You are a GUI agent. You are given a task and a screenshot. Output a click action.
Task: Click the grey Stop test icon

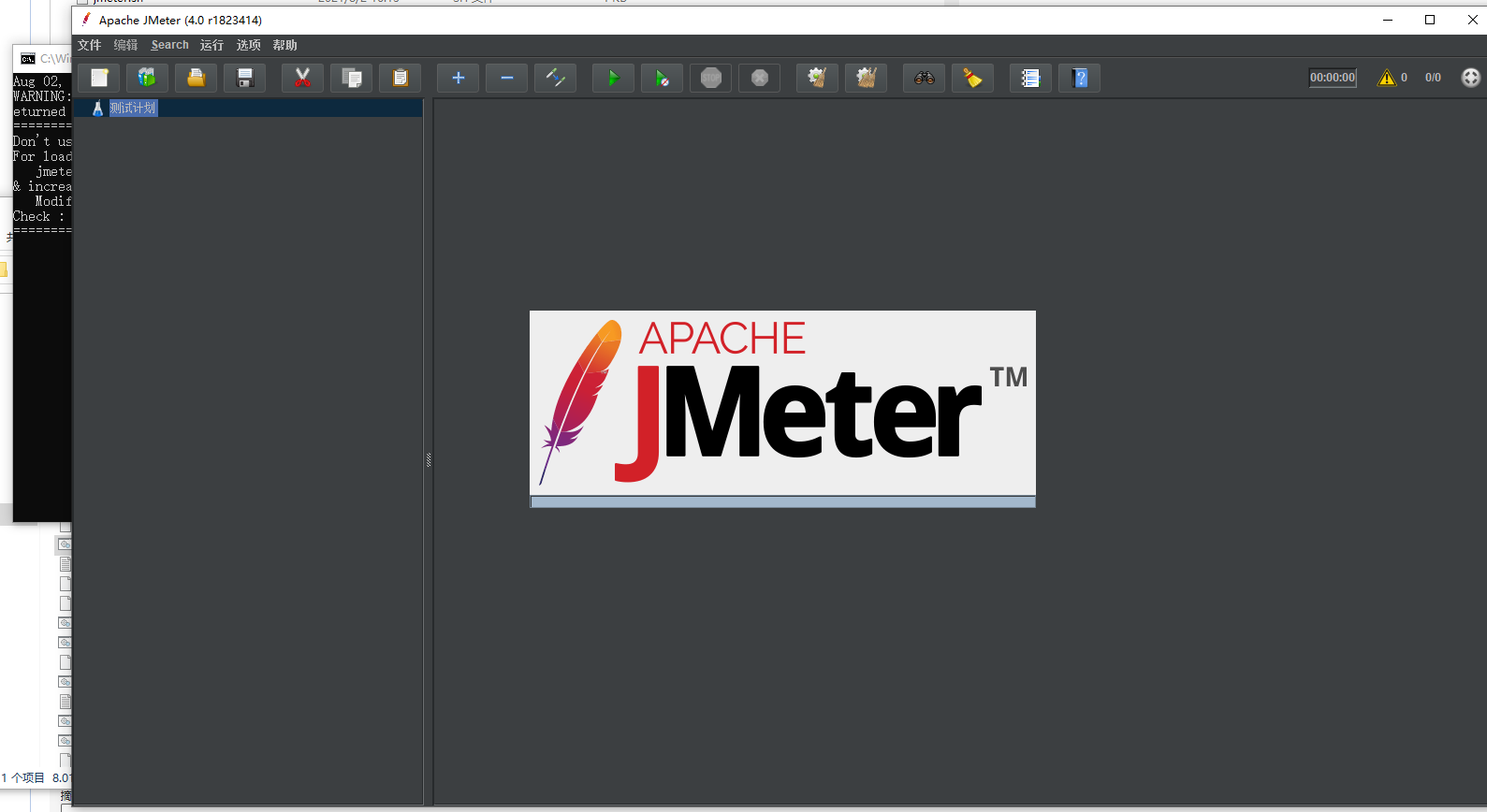tap(710, 78)
